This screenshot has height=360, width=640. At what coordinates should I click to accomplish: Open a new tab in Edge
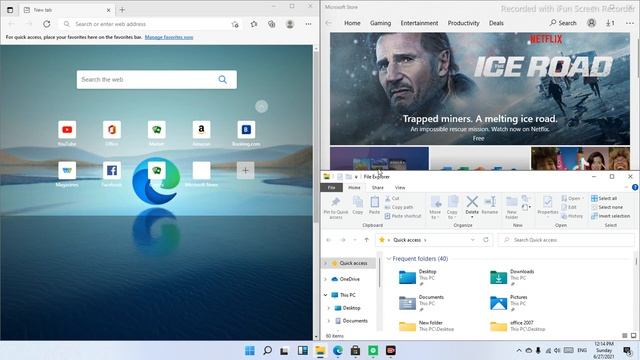pyautogui.click(x=122, y=9)
